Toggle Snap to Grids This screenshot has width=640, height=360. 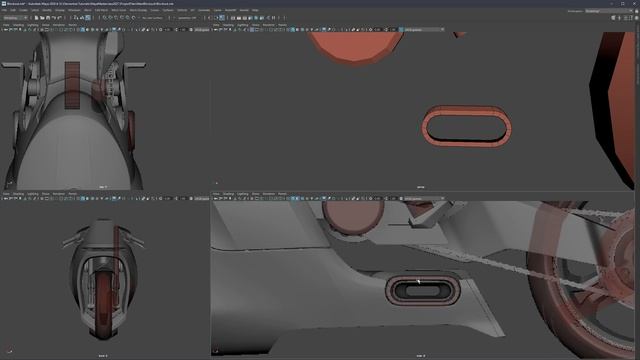(104, 18)
